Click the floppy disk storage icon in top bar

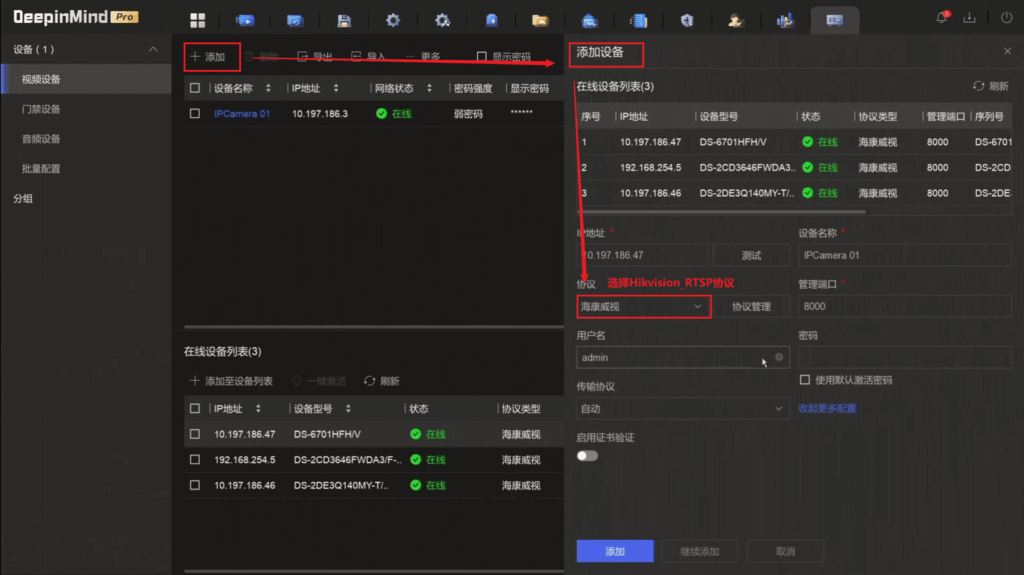pos(344,20)
